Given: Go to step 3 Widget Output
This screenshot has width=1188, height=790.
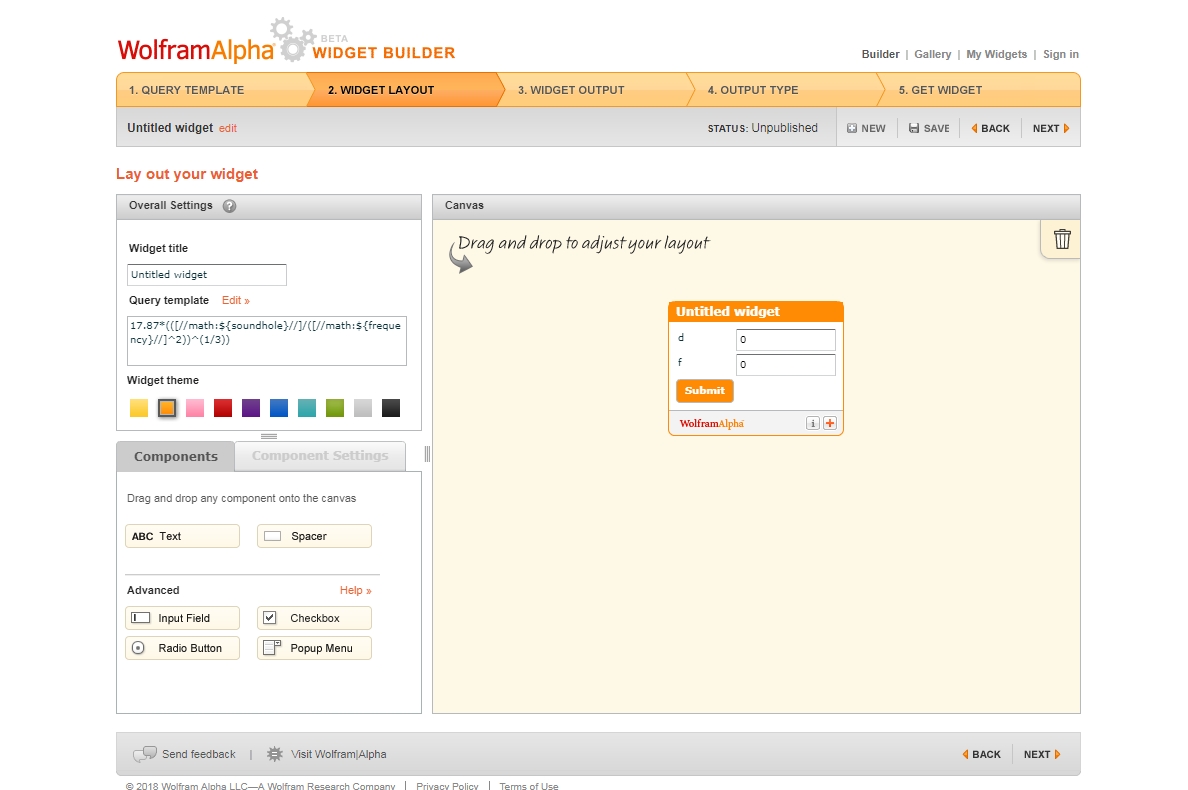Looking at the screenshot, I should tap(595, 89).
